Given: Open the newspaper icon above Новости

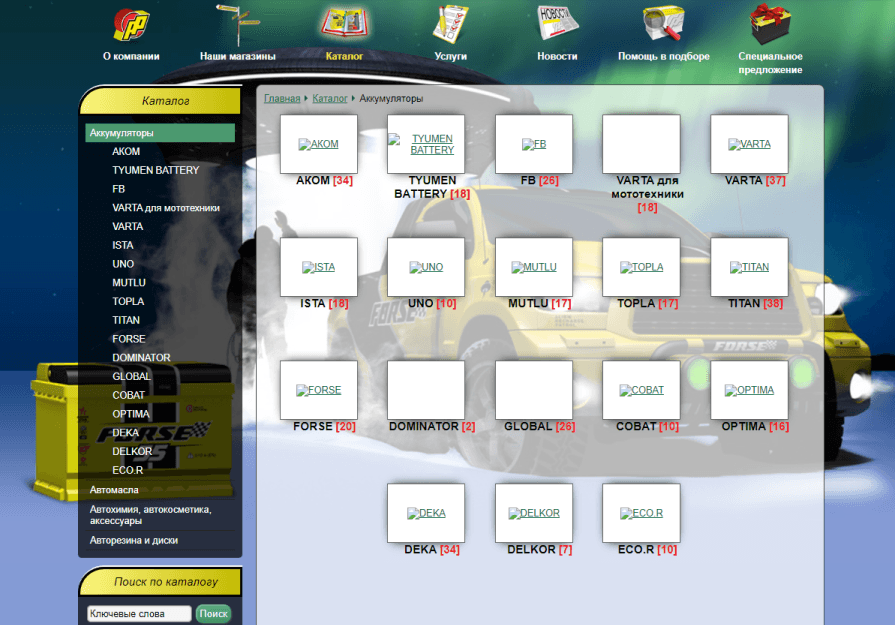Looking at the screenshot, I should click(558, 23).
